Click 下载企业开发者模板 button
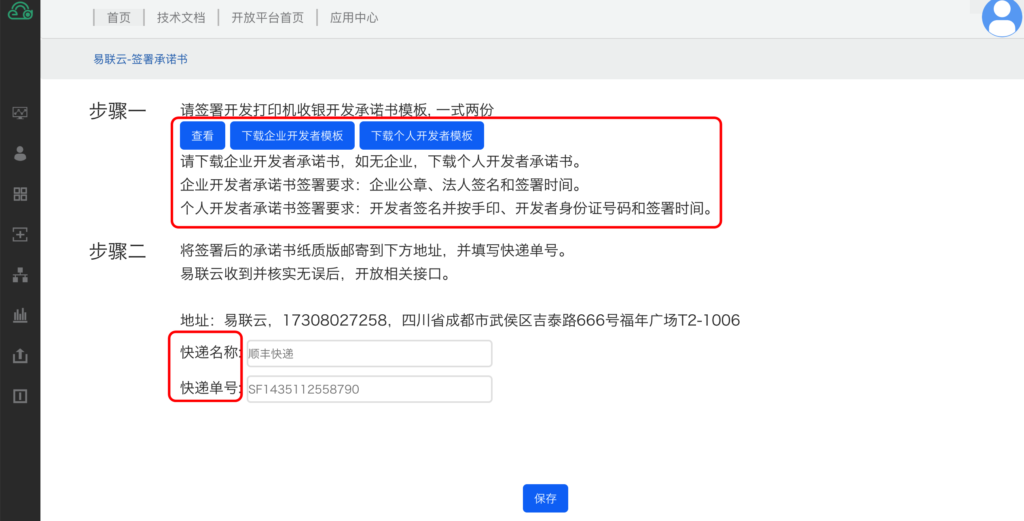Image resolution: width=1024 pixels, height=521 pixels. tap(293, 136)
